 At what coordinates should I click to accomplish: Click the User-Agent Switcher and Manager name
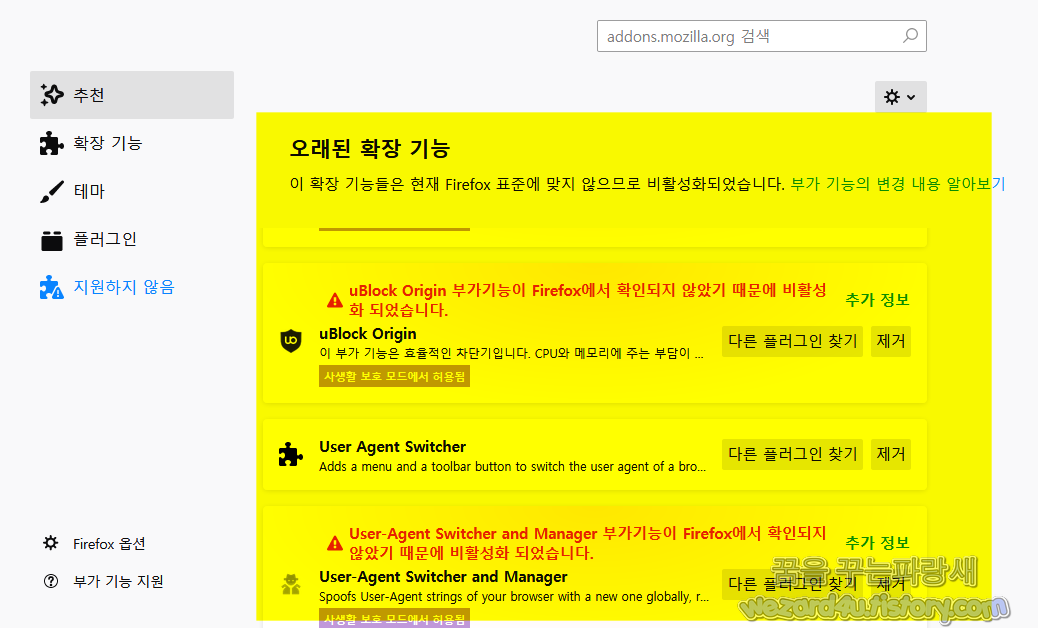(444, 576)
